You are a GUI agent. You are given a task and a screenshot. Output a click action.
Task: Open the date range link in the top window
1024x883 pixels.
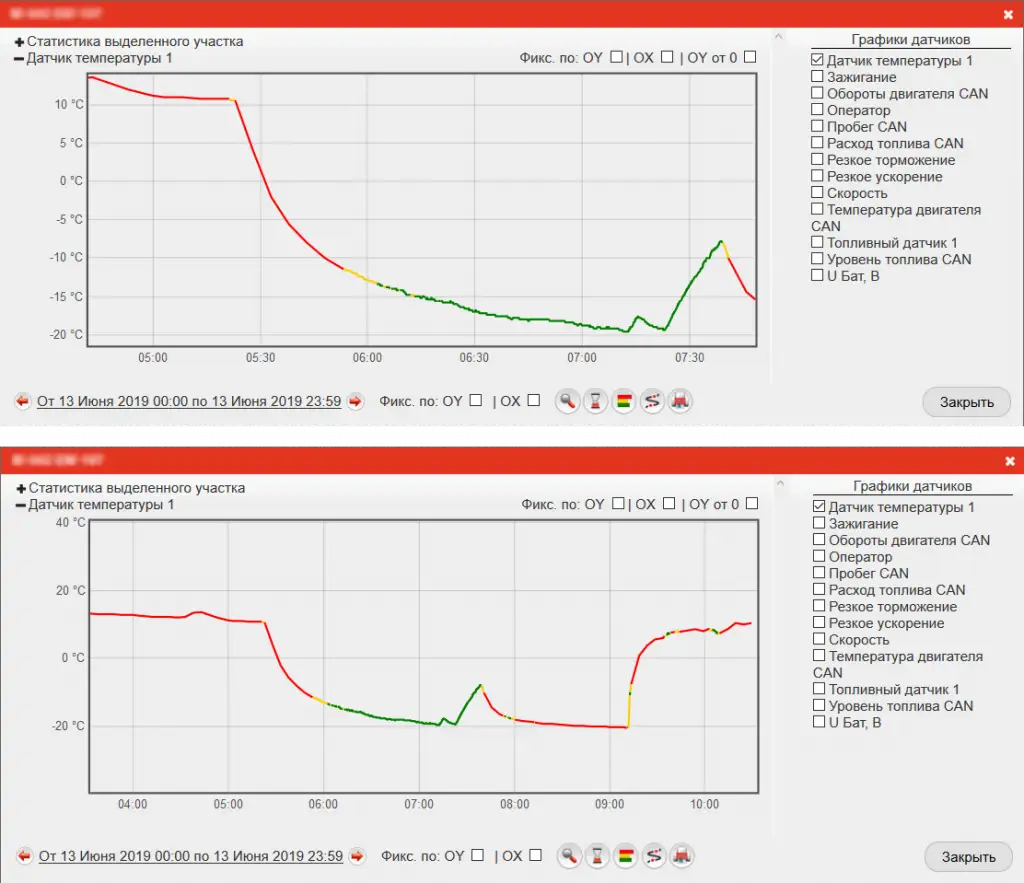(189, 402)
